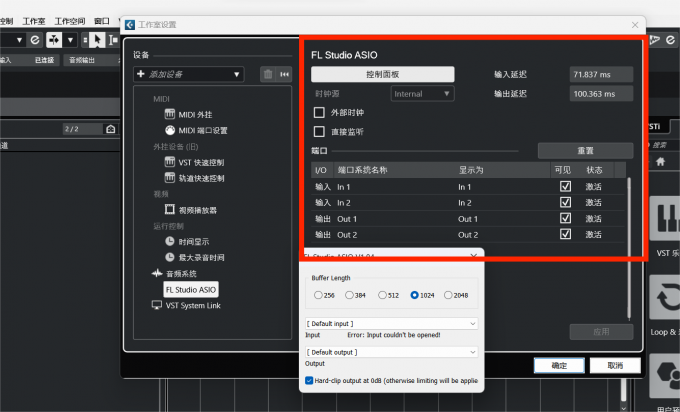Click the reset-to-start icon beside the trash
Image resolution: width=680 pixels, height=412 pixels.
coord(284,74)
